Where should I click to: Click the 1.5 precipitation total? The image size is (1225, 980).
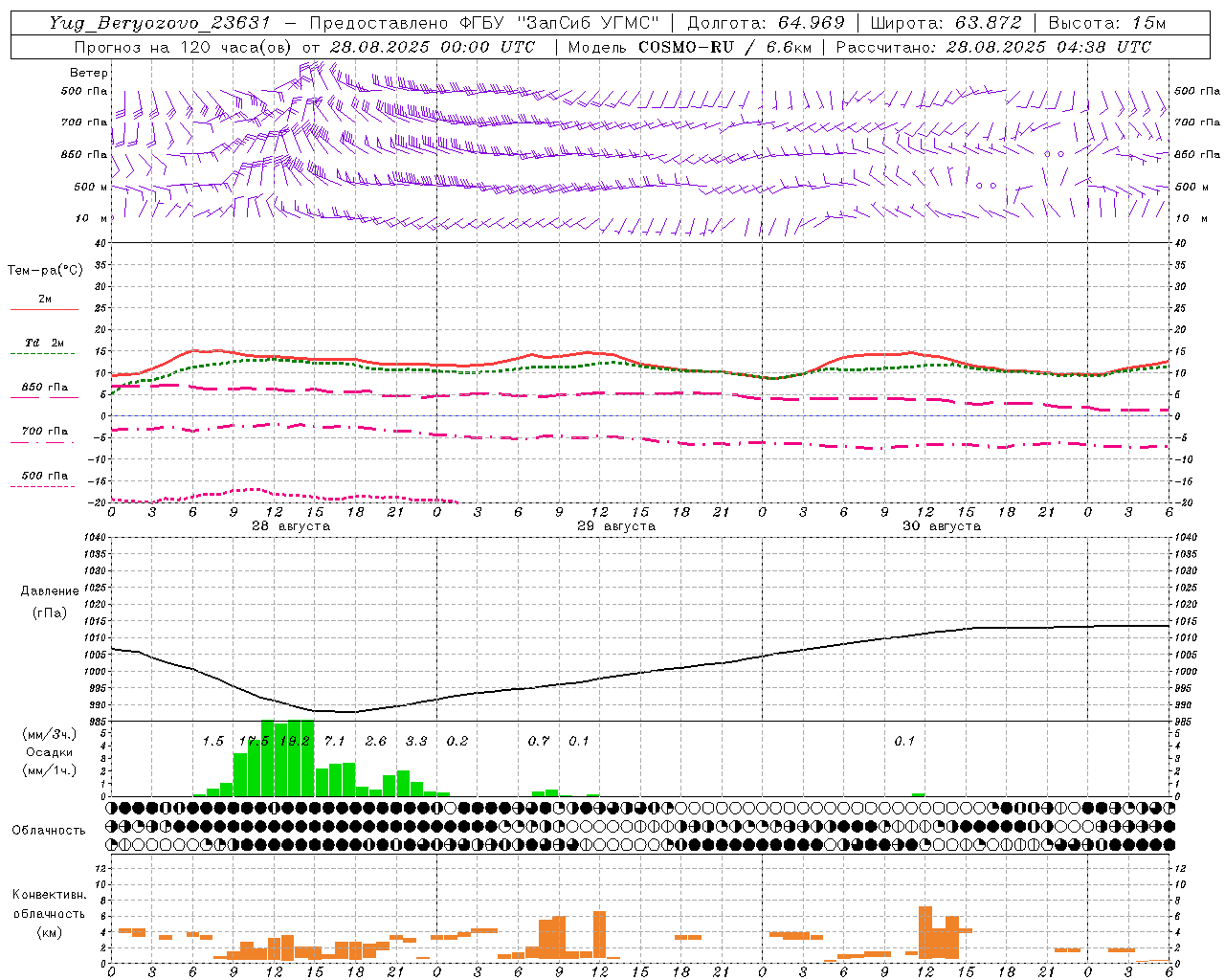tap(212, 741)
